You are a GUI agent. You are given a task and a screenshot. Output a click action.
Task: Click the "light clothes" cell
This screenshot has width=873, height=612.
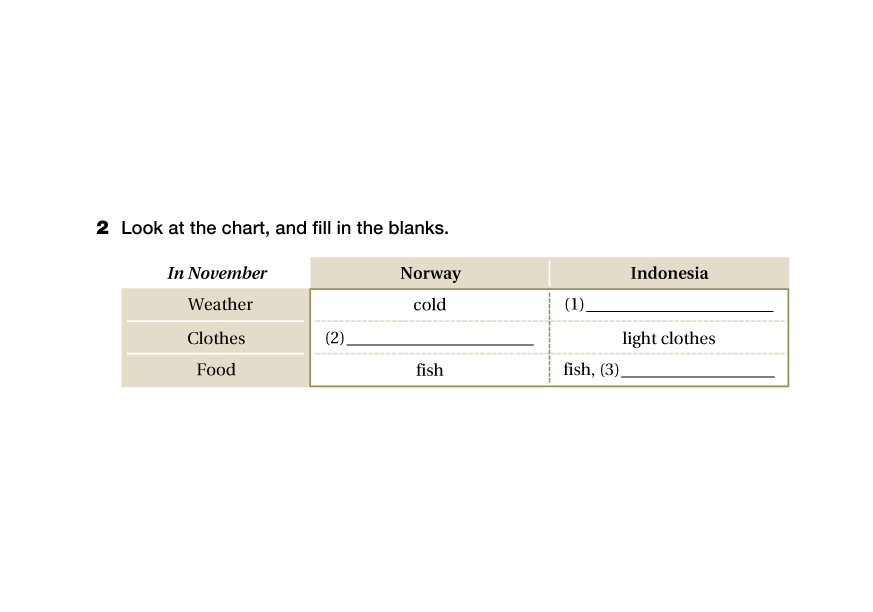pyautogui.click(x=669, y=338)
